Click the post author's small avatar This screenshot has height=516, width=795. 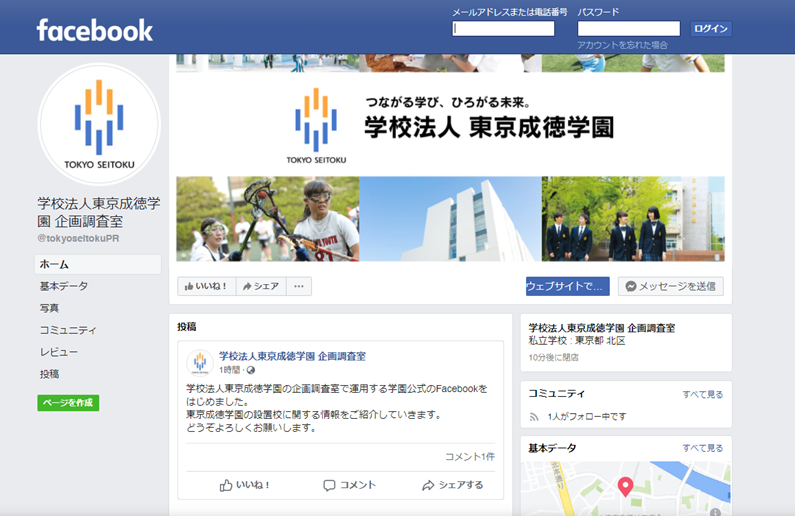pos(200,362)
